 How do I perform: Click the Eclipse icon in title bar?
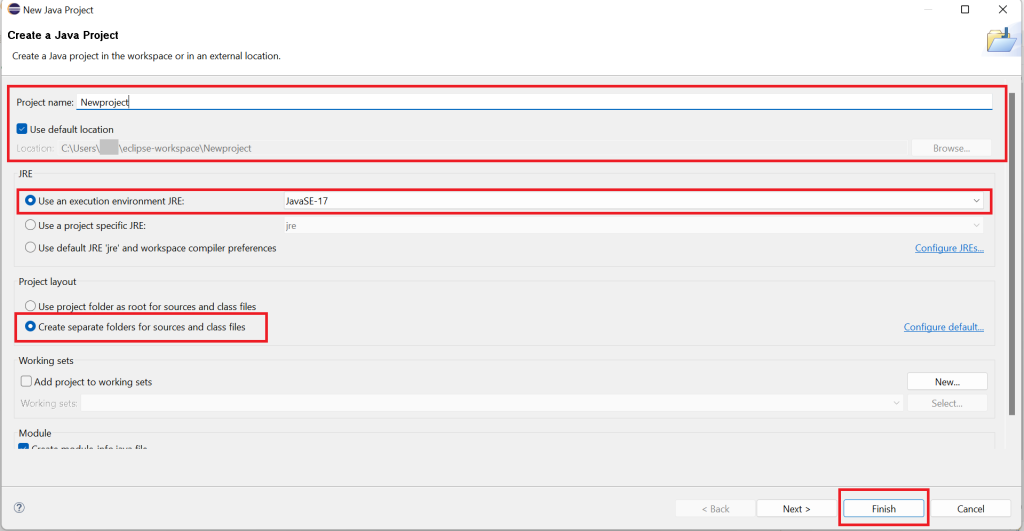(12, 10)
